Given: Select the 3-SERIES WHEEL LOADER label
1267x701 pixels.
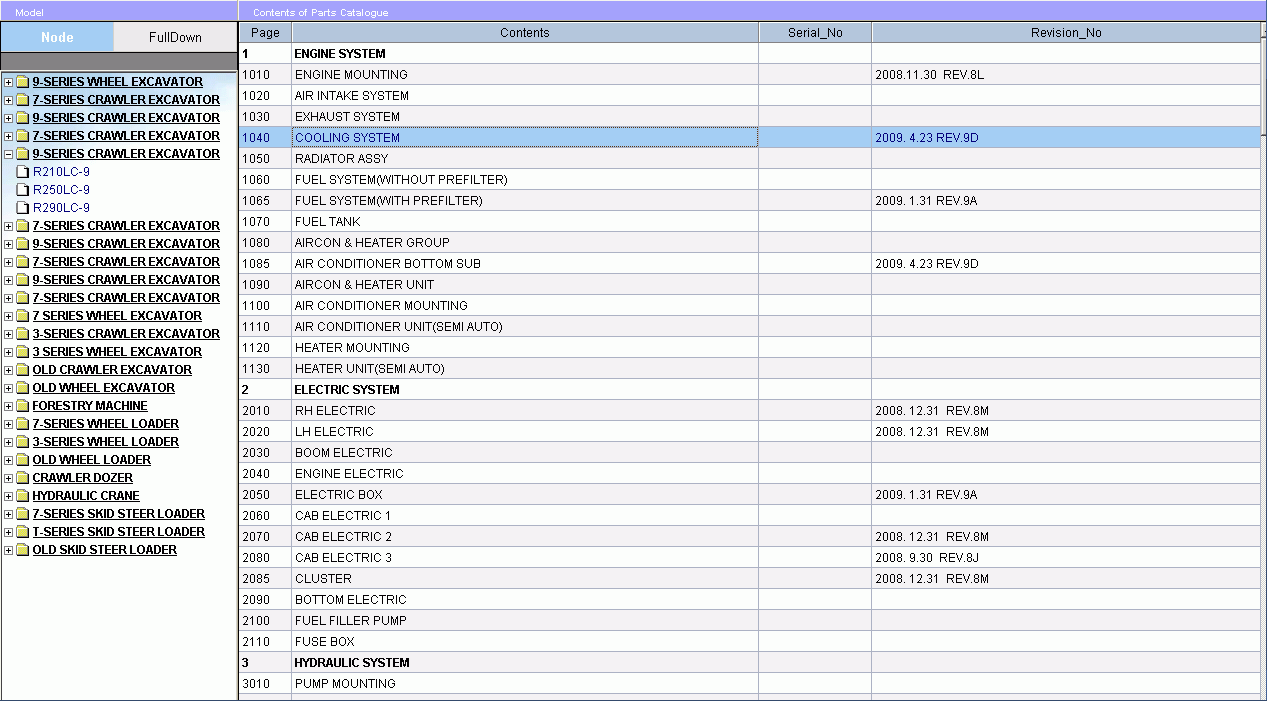Looking at the screenshot, I should 105,442.
